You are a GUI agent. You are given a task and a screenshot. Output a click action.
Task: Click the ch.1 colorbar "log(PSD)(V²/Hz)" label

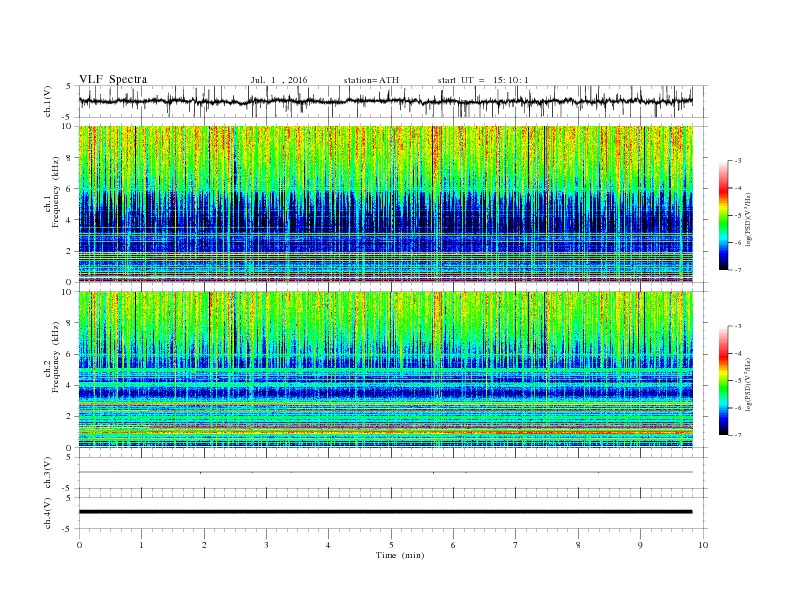click(748, 220)
